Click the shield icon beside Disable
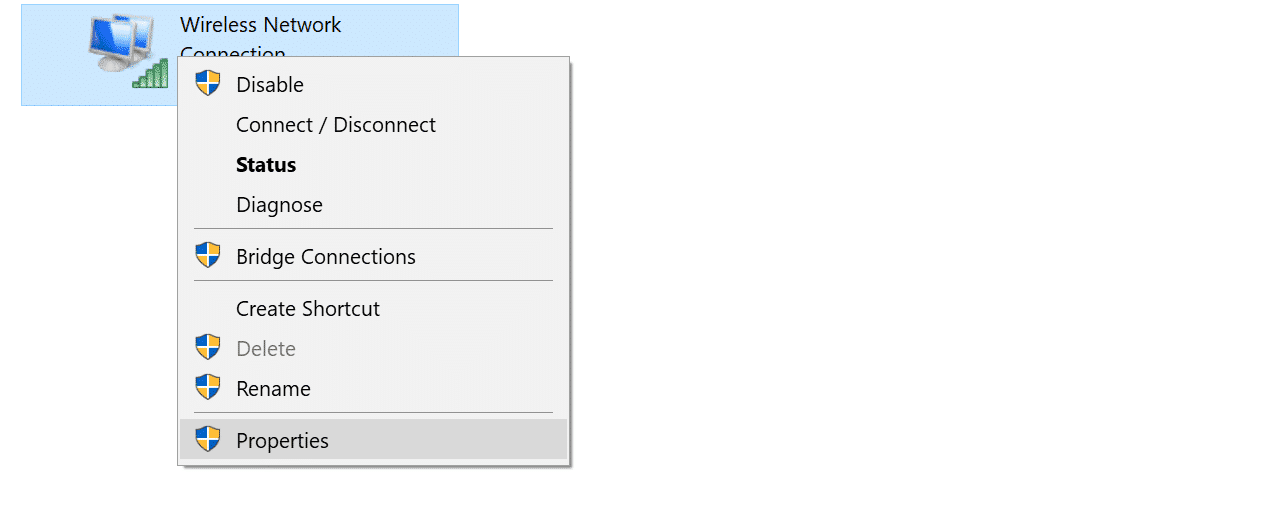The width and height of the screenshot is (1268, 526). [x=207, y=84]
